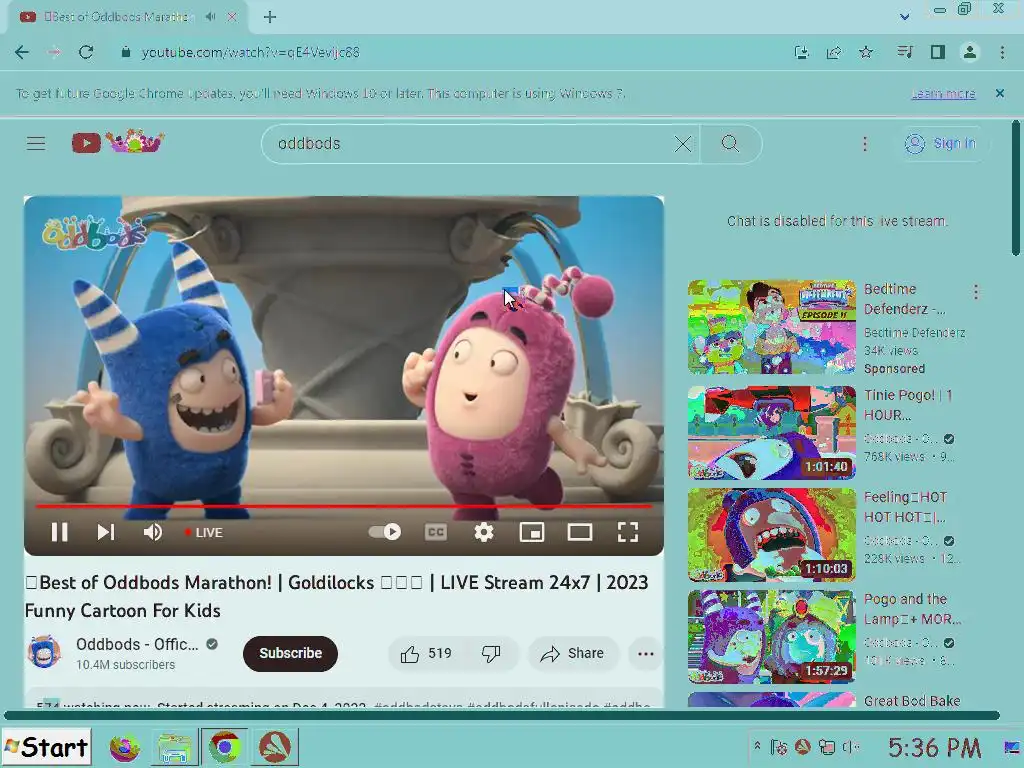Screen dimensions: 1024x768
Task: Mute the tab via speaker icon
Action: tap(210, 17)
